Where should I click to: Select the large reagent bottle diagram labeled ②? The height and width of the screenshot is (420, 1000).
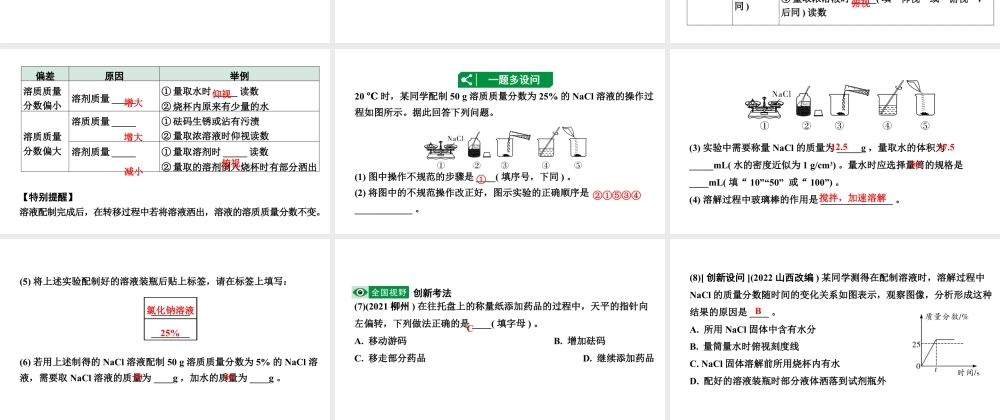click(804, 103)
